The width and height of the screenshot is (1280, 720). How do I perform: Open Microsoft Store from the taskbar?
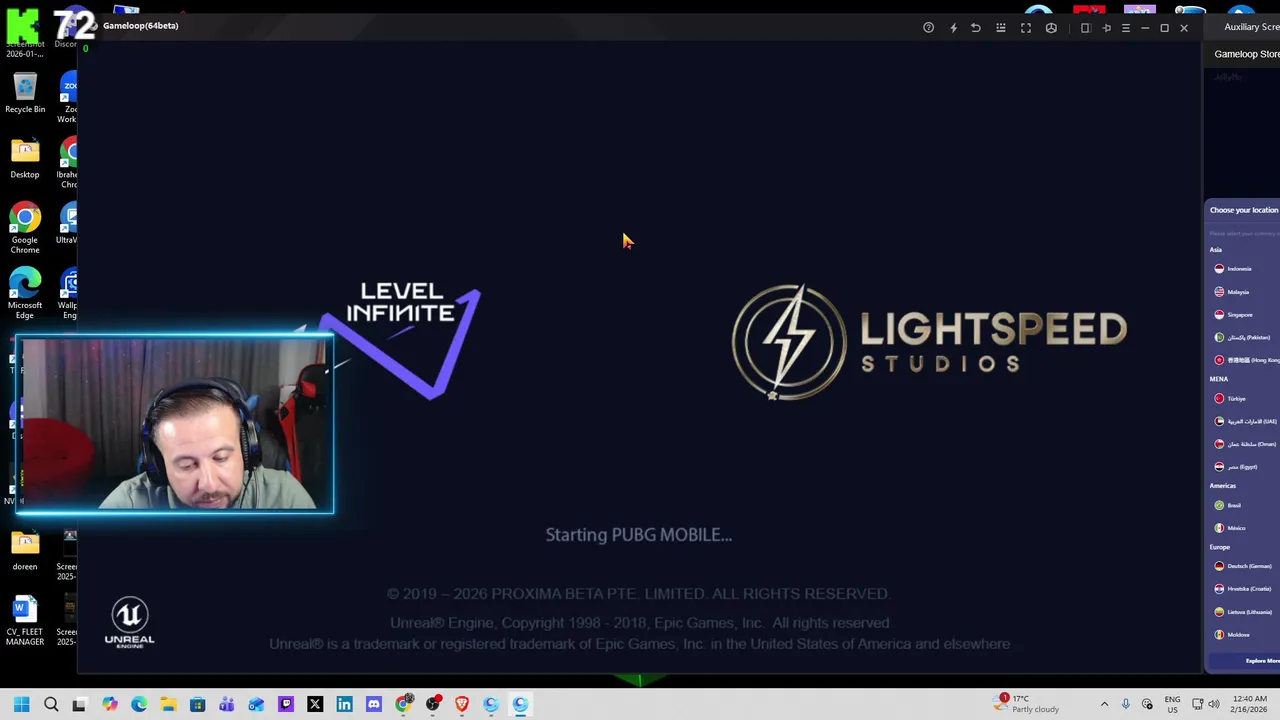click(x=197, y=704)
